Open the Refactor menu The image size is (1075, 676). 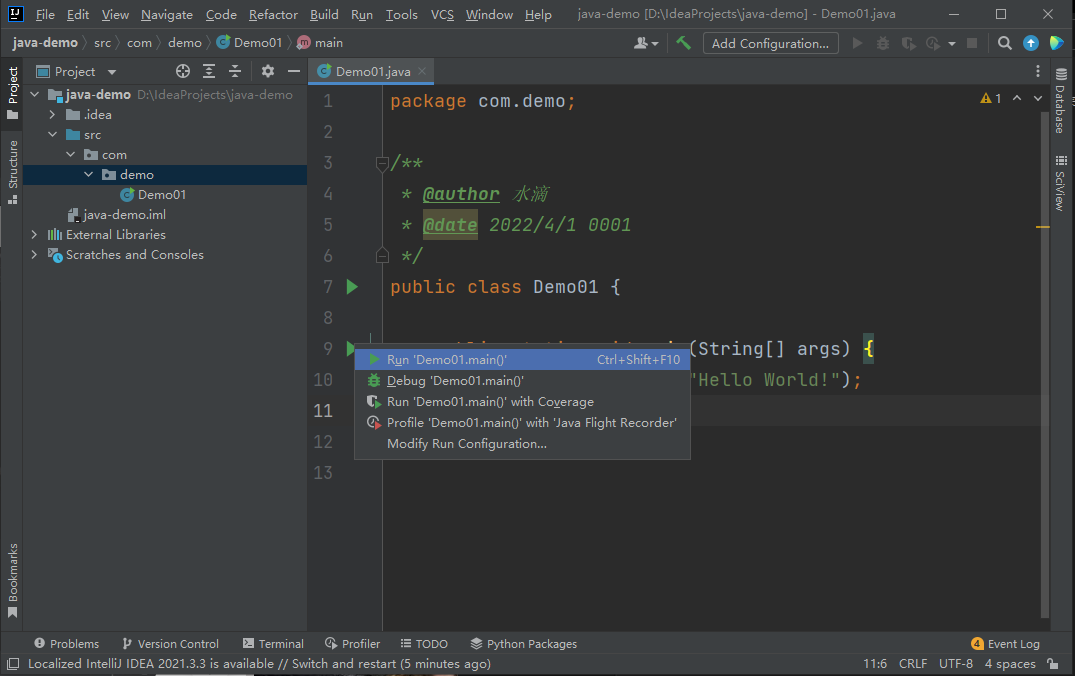(273, 14)
